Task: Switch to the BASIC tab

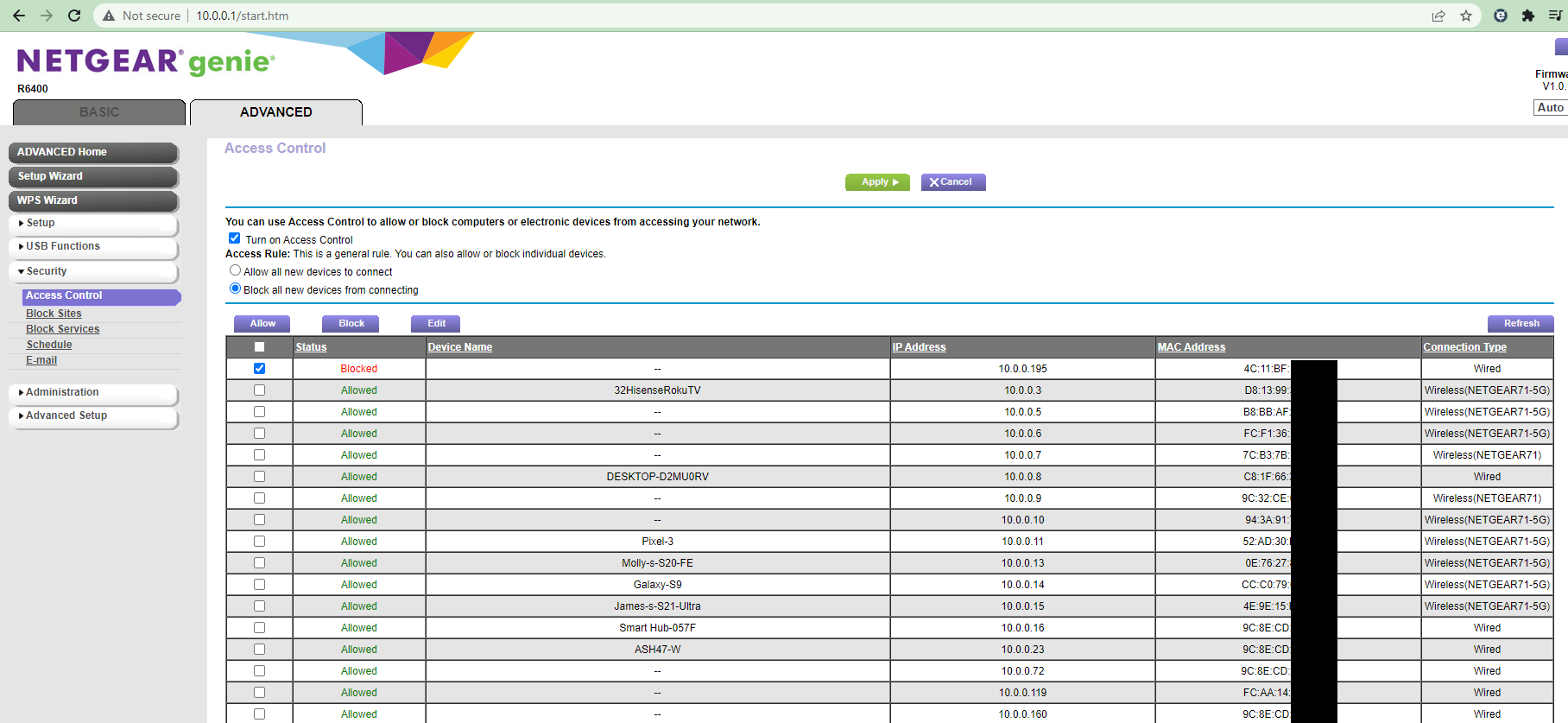Action: coord(99,112)
